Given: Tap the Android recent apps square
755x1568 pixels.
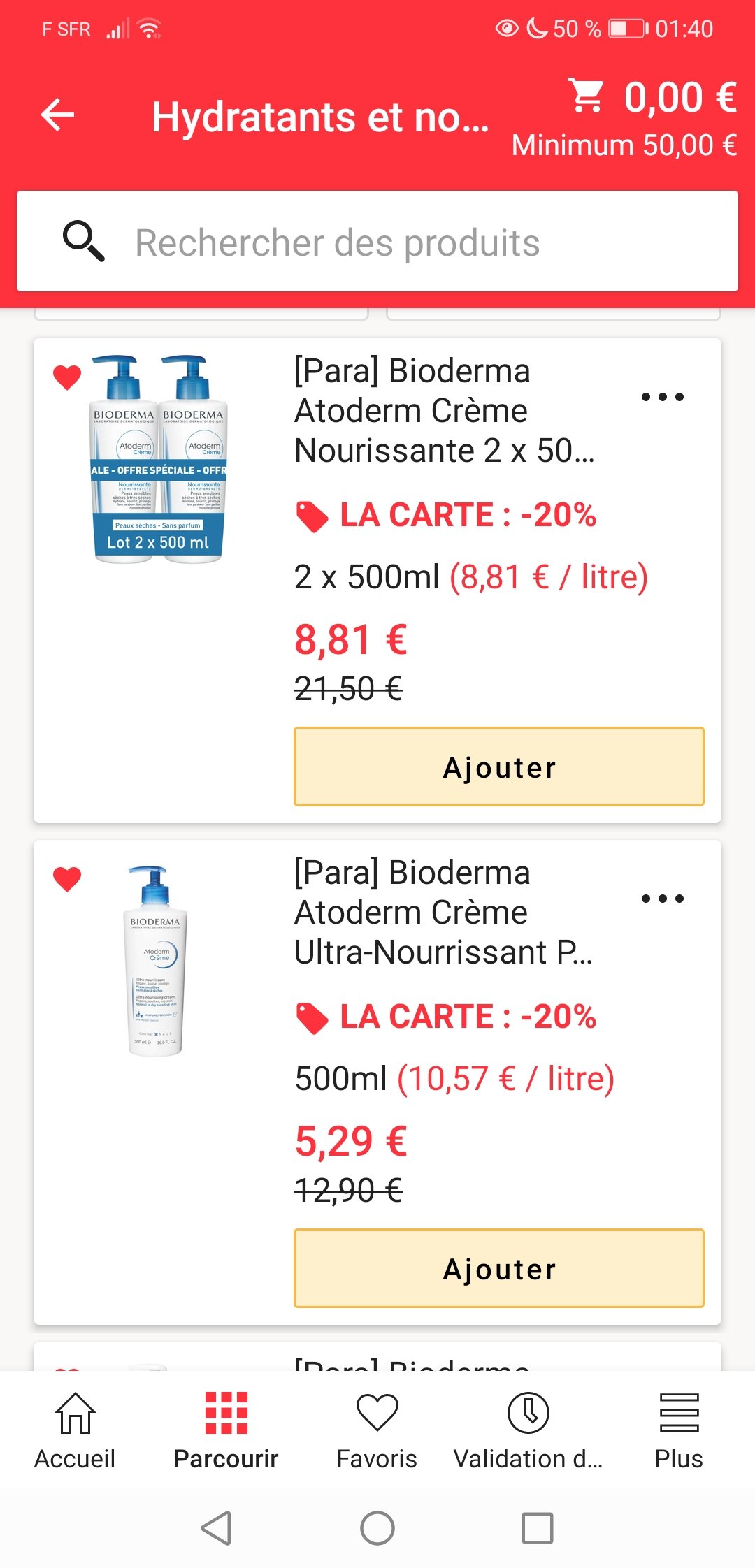Looking at the screenshot, I should click(538, 1528).
